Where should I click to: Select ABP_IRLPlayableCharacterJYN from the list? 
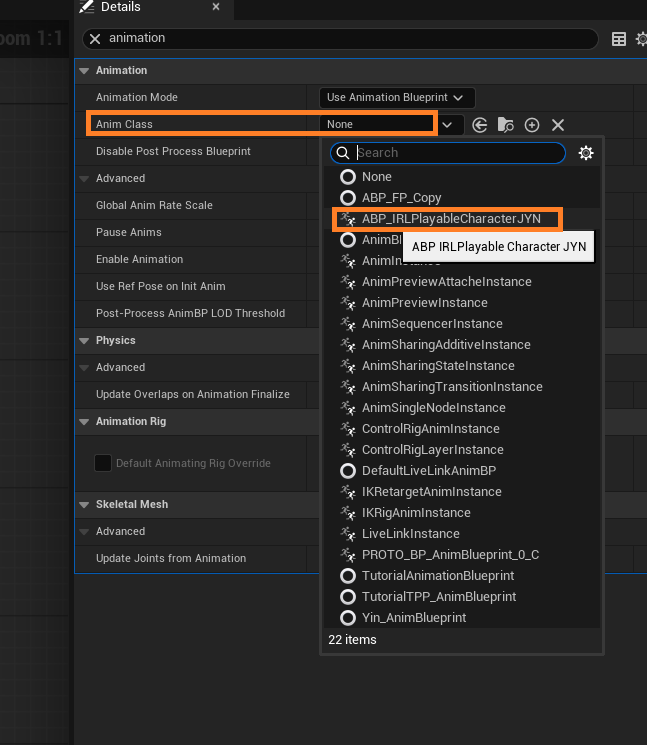click(451, 219)
